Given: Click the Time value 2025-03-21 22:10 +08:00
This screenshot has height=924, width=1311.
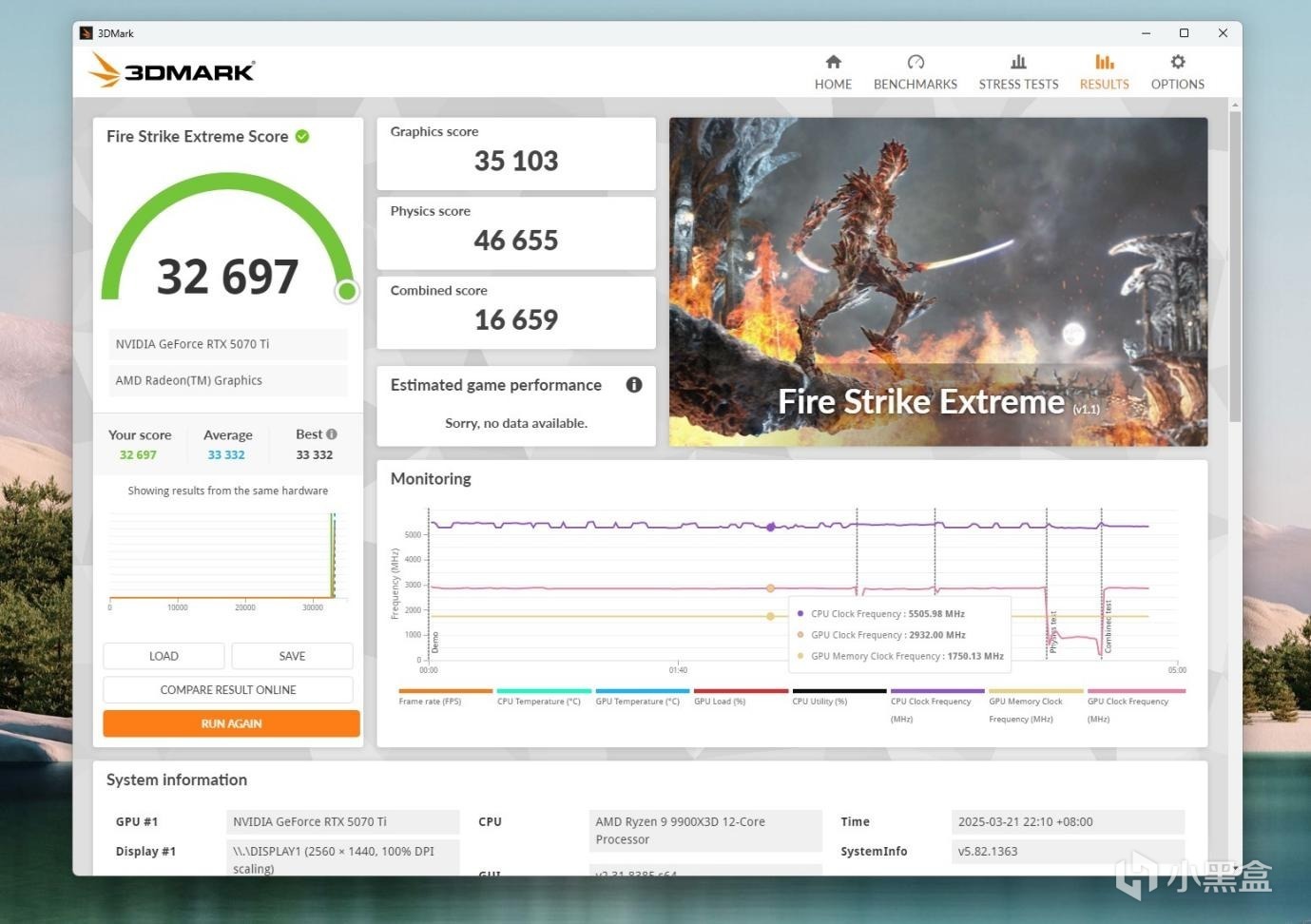Looking at the screenshot, I should (1069, 821).
